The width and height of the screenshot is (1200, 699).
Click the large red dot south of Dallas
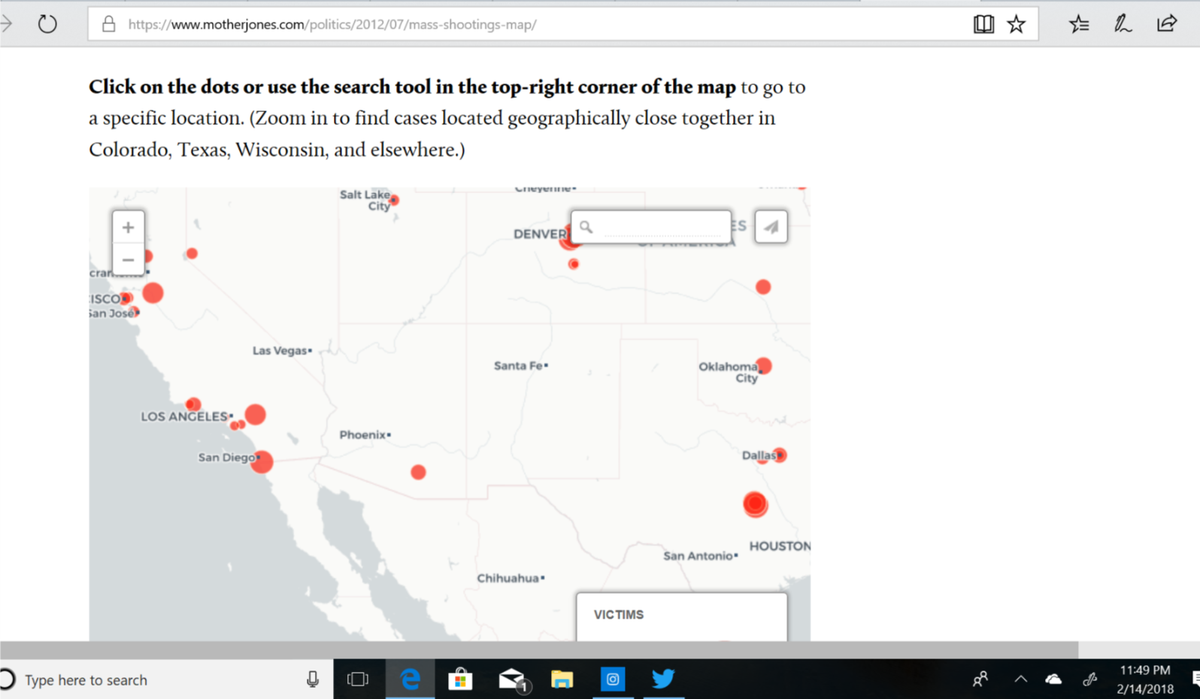click(x=756, y=504)
